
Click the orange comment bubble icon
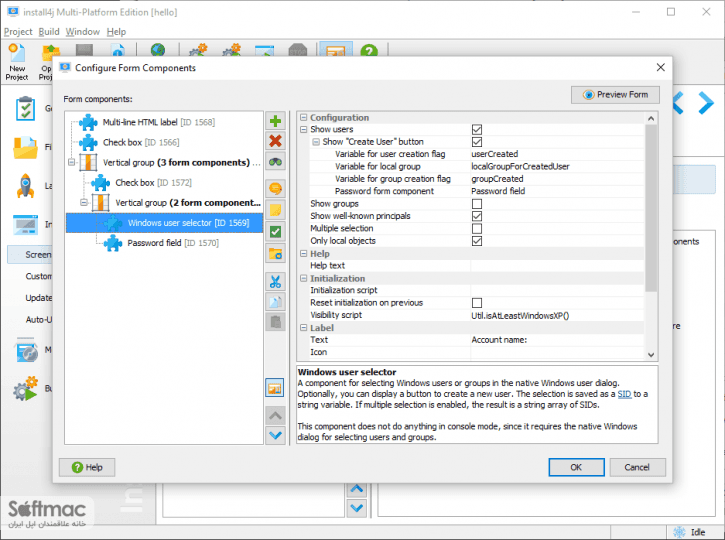coord(276,189)
